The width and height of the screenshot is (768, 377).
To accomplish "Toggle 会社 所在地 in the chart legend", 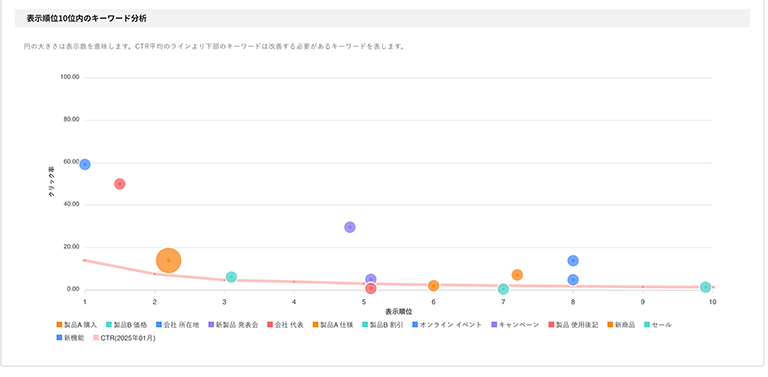I will [177, 325].
